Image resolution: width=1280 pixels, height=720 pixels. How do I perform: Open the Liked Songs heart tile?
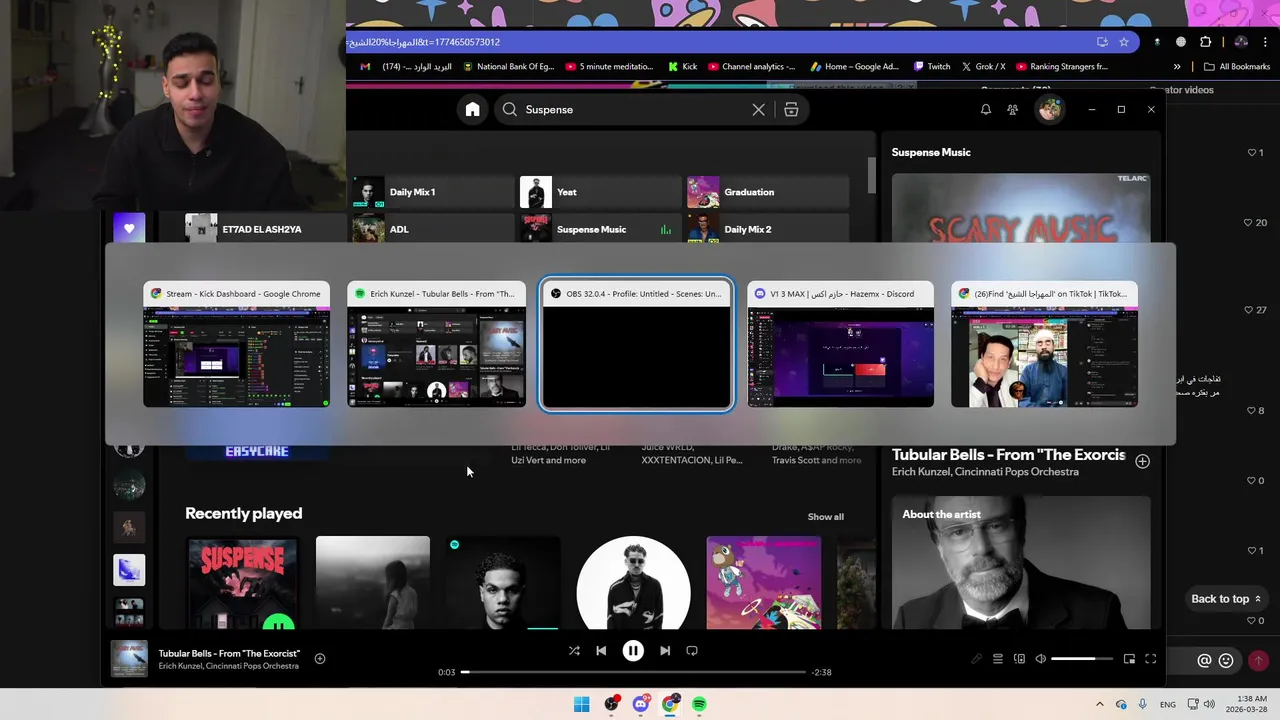coord(129,228)
